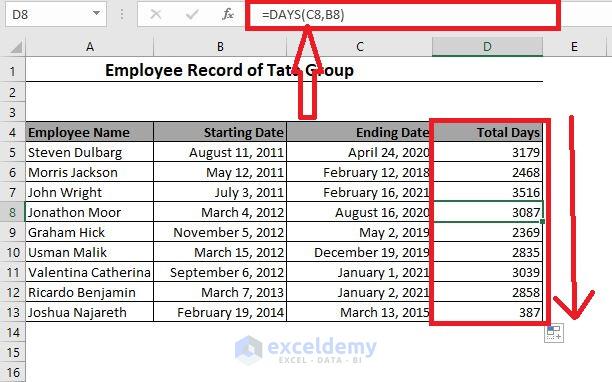Select row 9 header
The width and height of the screenshot is (612, 382).
(12, 232)
